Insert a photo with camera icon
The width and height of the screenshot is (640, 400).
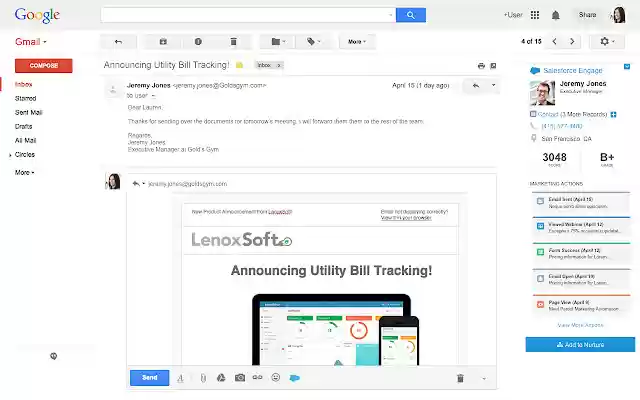[240, 378]
